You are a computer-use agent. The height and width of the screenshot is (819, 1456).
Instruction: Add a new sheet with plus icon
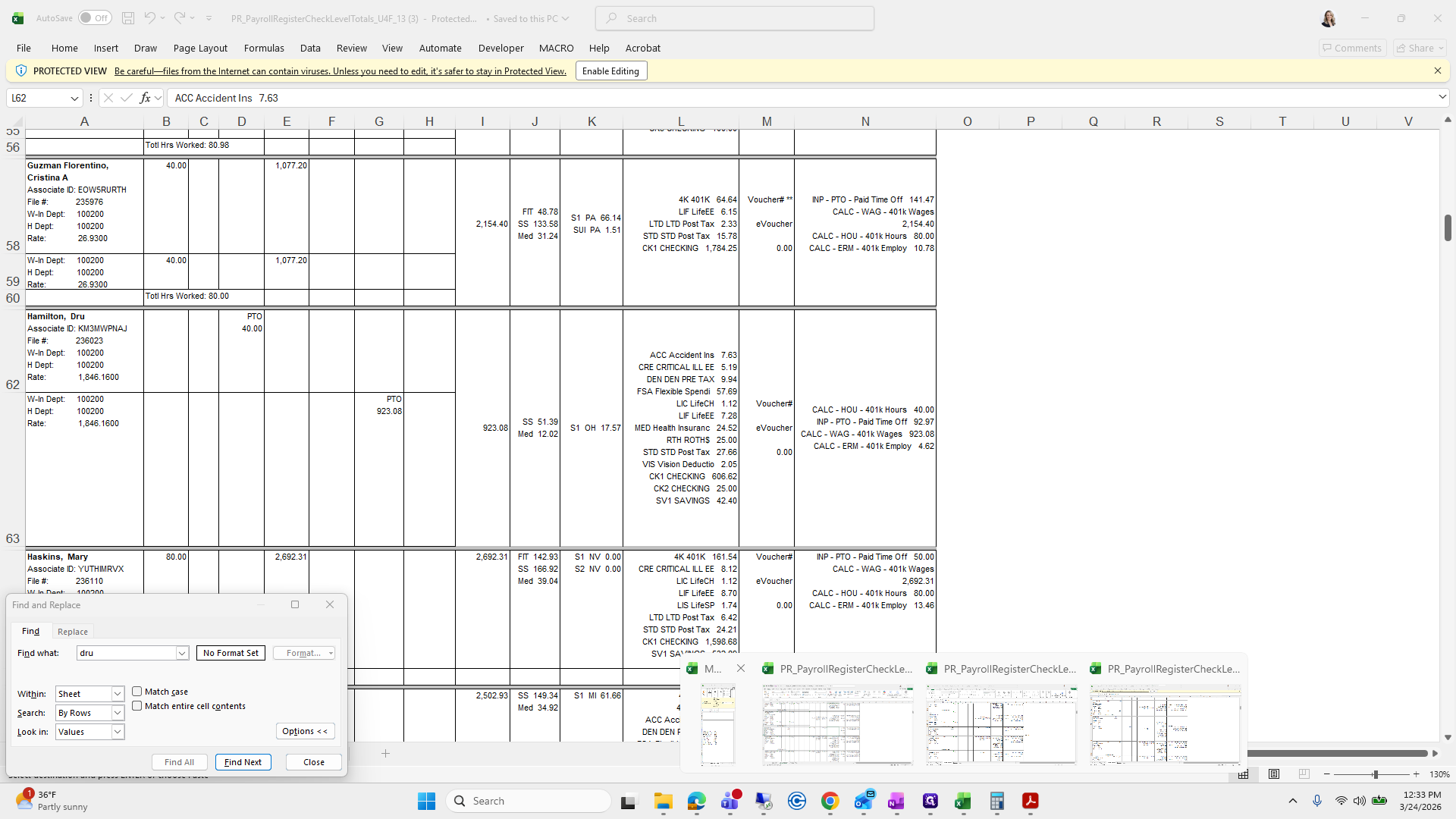[385, 753]
